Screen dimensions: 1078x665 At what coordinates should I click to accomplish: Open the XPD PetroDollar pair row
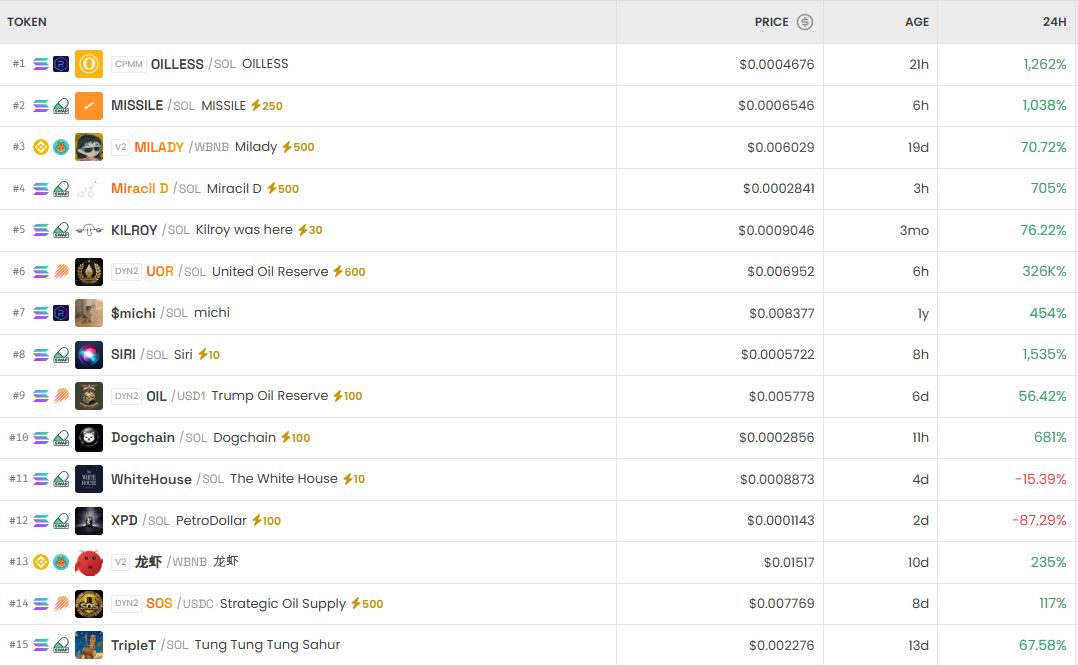(x=124, y=521)
